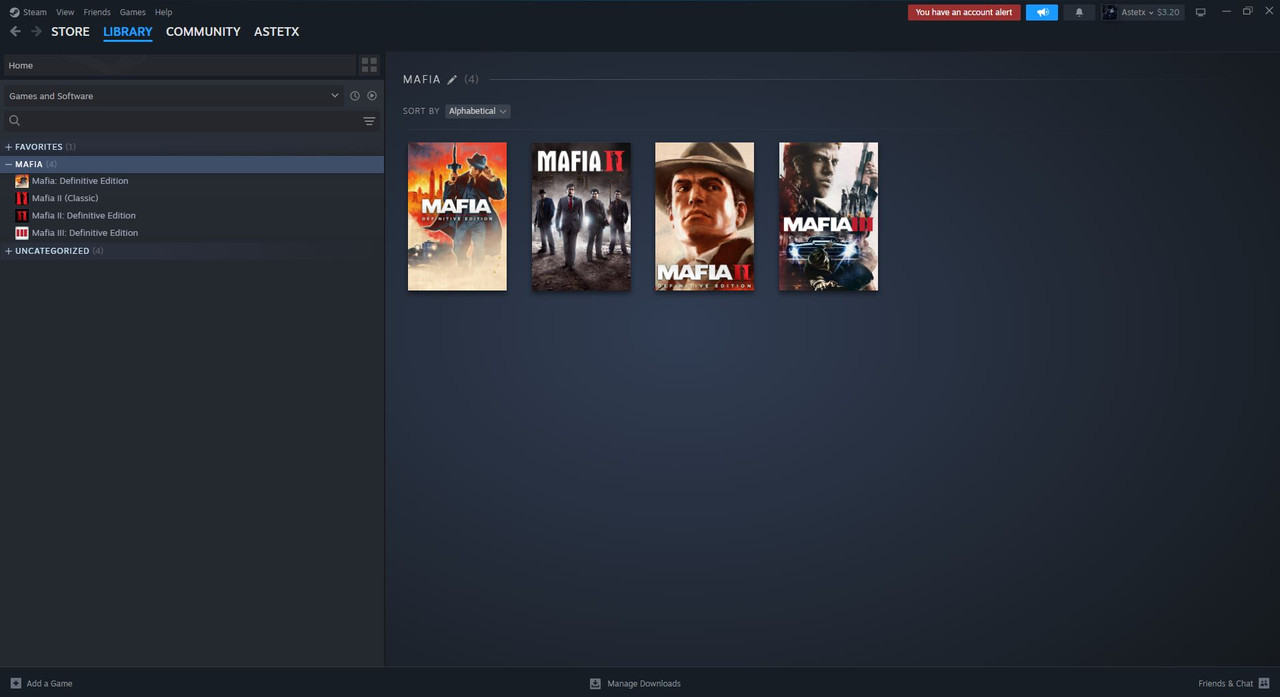Go back with the left arrow
This screenshot has width=1280, height=697.
15,32
